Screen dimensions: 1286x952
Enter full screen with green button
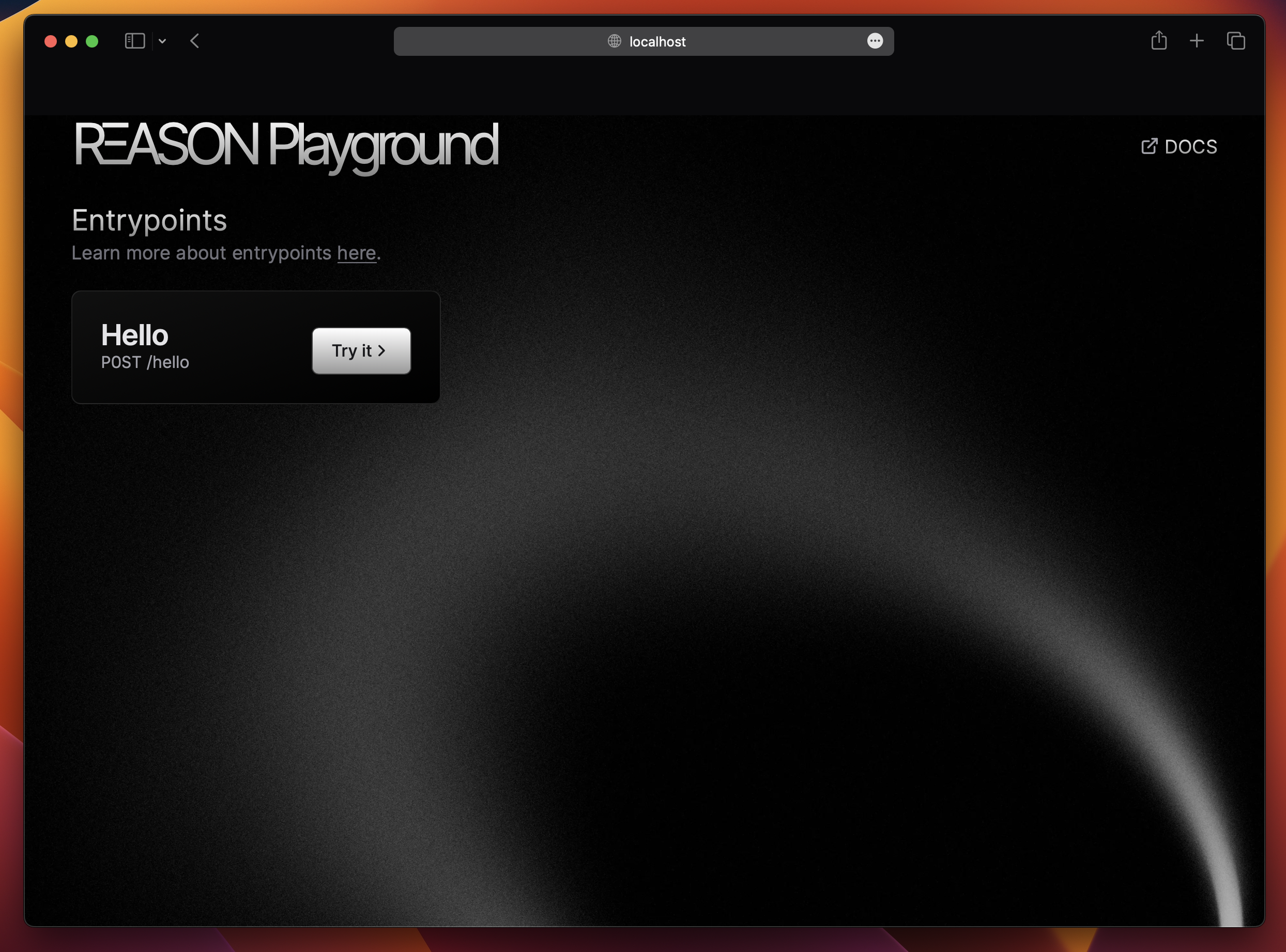92,41
